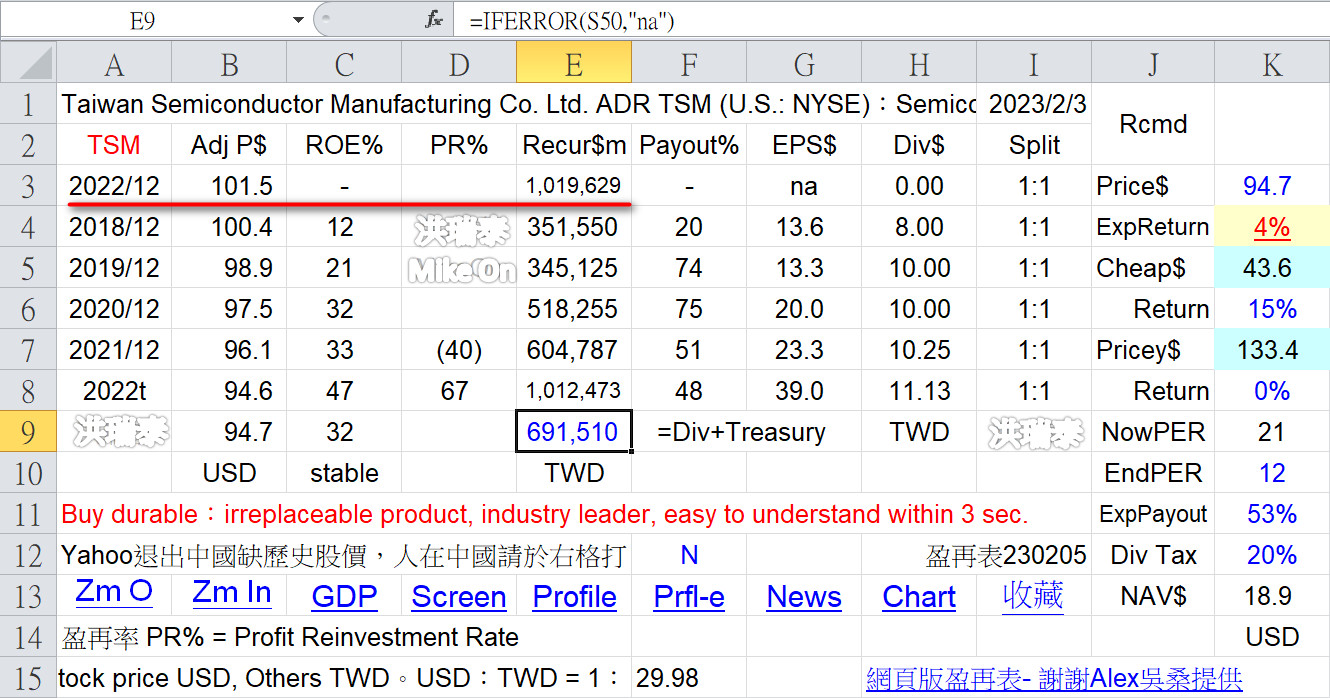Screen dimensions: 1330x698
Task: Select the =Div+Treasury text cell
Action: point(741,432)
